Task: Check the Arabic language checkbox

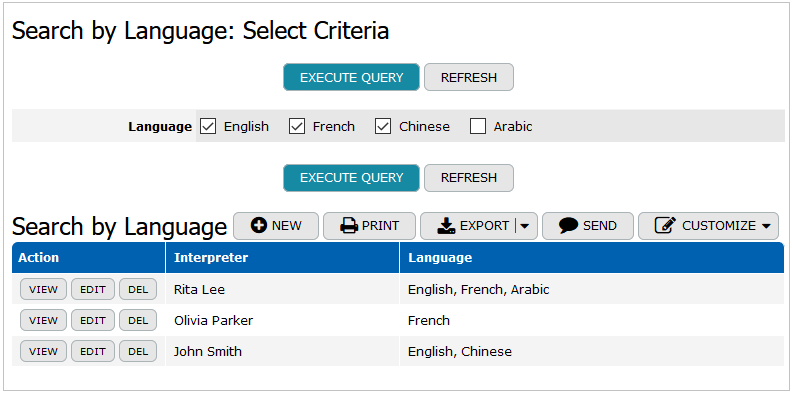Action: click(x=478, y=126)
